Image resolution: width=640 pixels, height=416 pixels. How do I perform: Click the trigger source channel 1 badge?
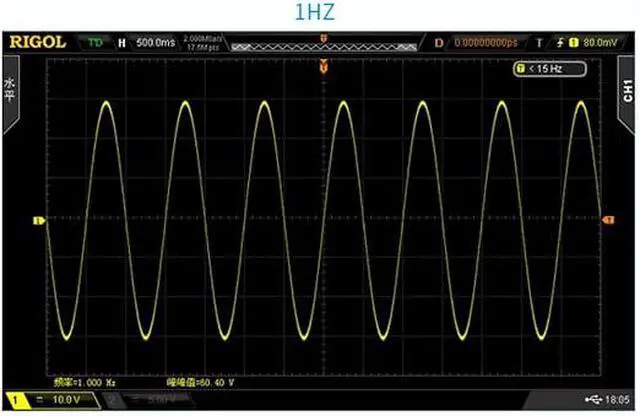click(574, 43)
